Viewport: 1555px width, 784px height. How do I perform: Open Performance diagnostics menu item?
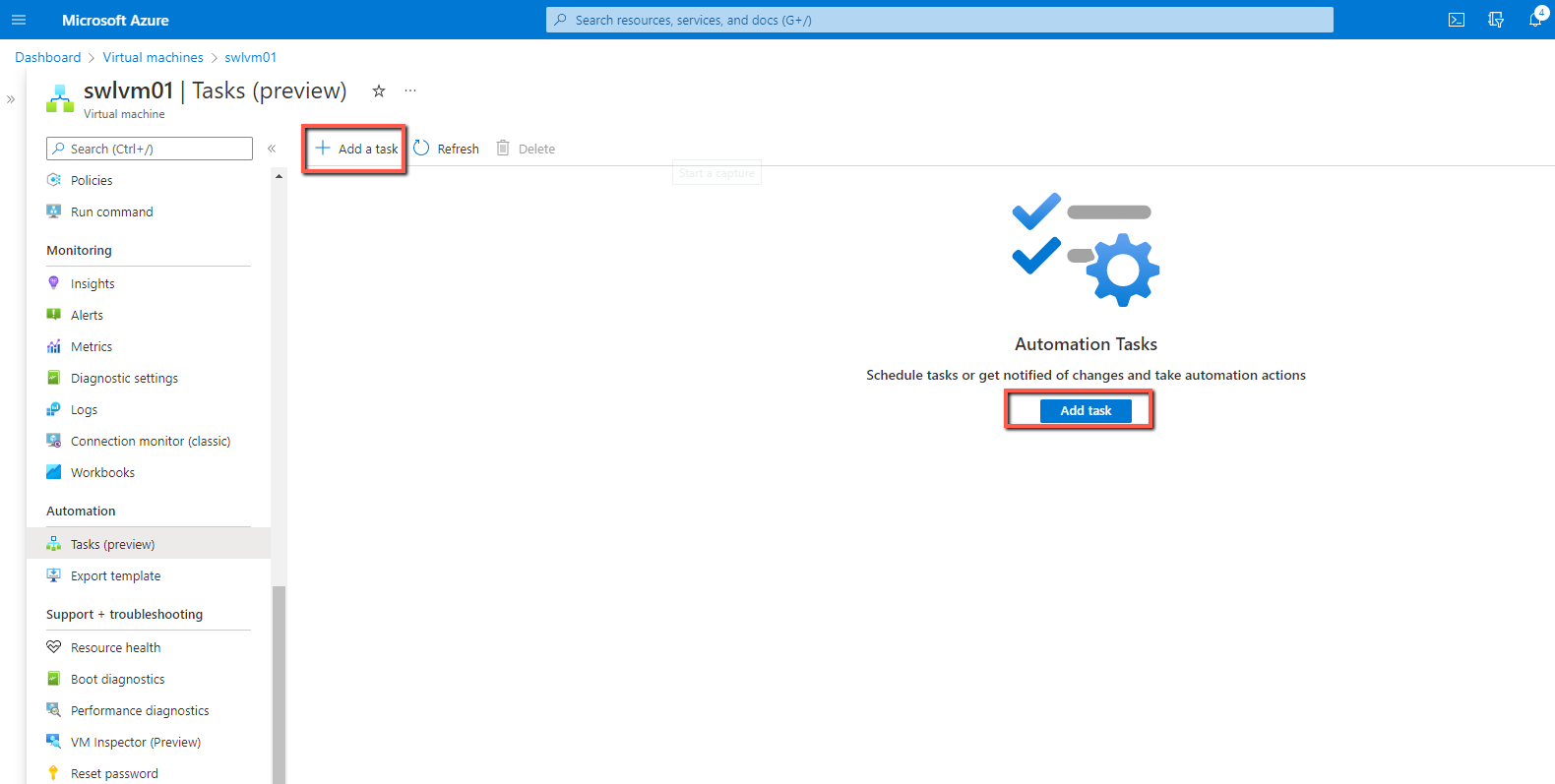[x=140, y=710]
